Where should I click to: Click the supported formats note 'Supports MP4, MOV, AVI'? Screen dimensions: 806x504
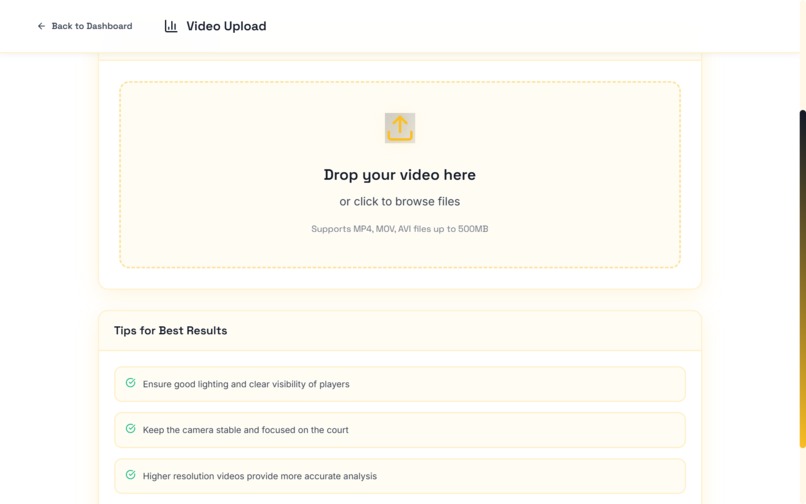[x=400, y=229]
